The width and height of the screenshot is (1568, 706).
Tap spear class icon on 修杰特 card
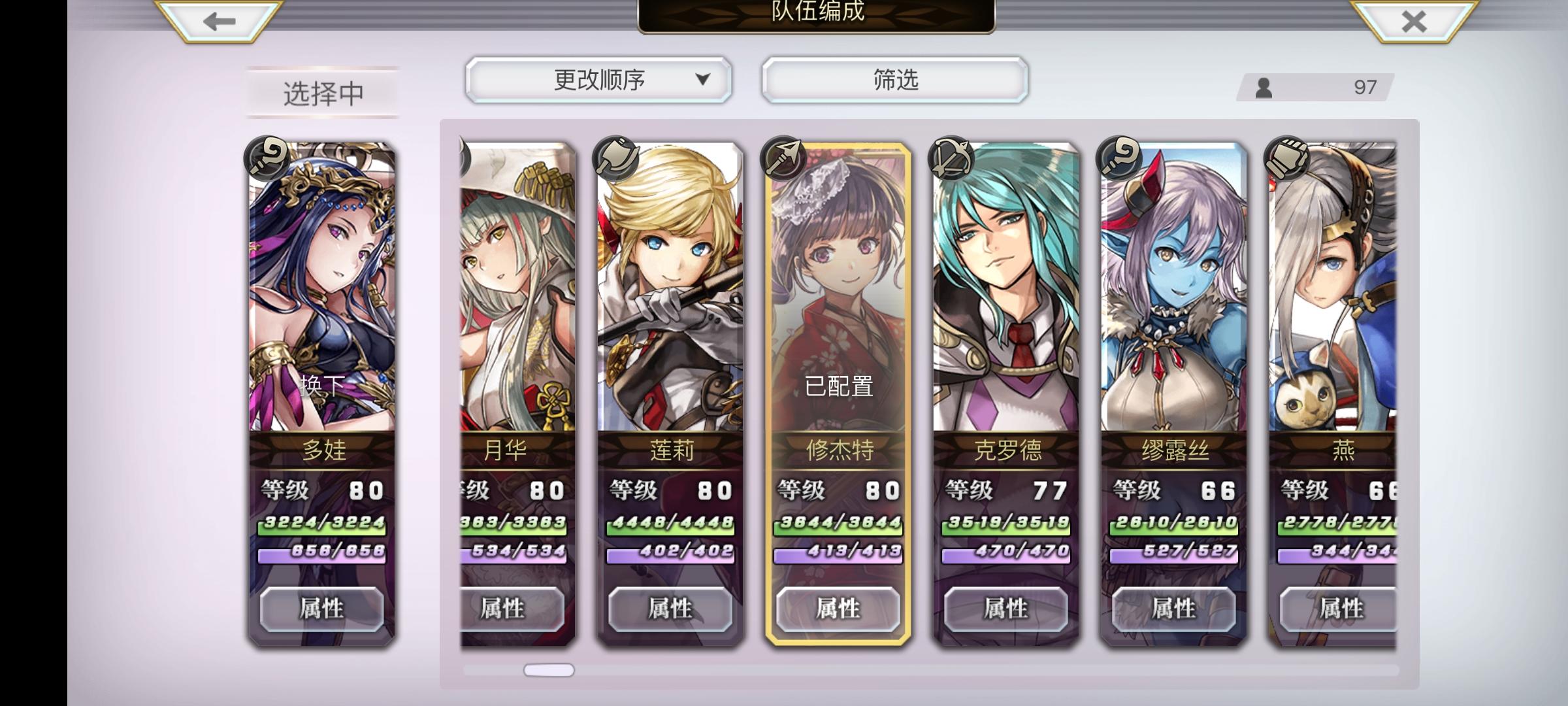click(x=783, y=158)
